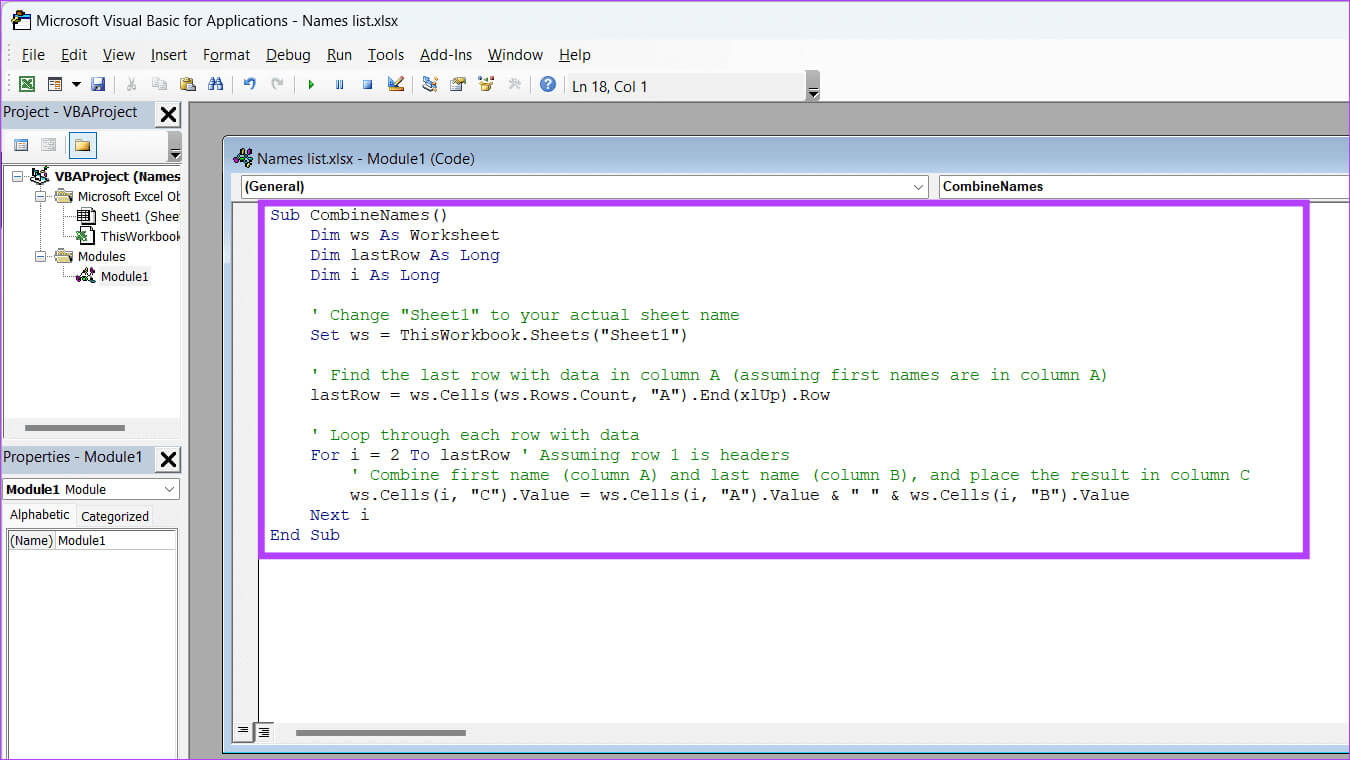1350x760 pixels.
Task: Open the Debug menu
Action: point(288,55)
